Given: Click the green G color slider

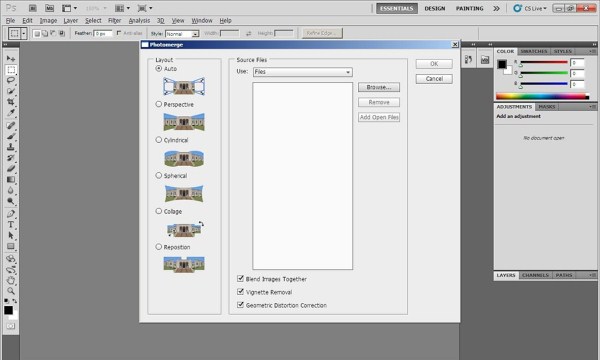Looking at the screenshot, I should [x=544, y=73].
